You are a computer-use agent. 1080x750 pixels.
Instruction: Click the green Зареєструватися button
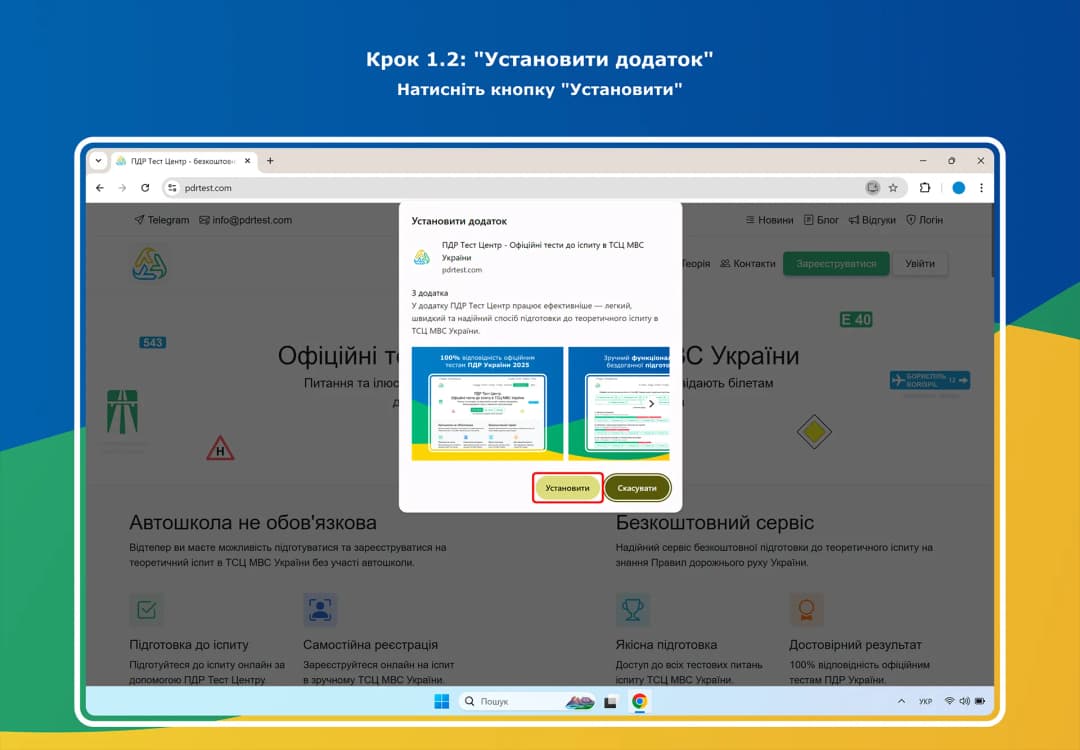tap(836, 263)
